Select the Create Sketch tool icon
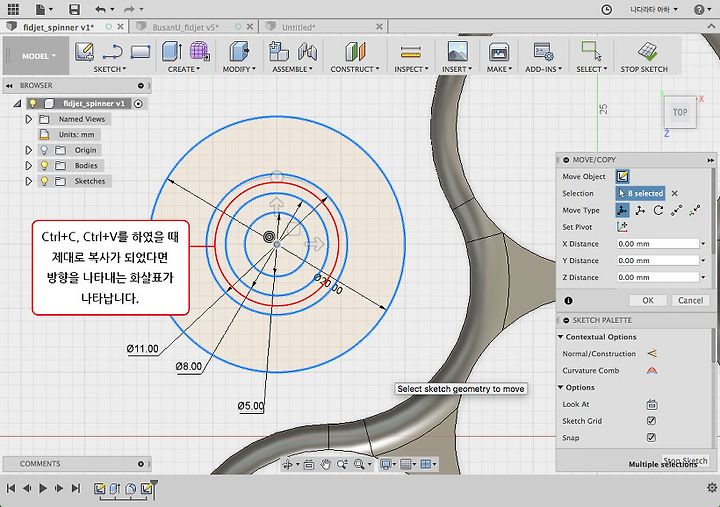 84,51
